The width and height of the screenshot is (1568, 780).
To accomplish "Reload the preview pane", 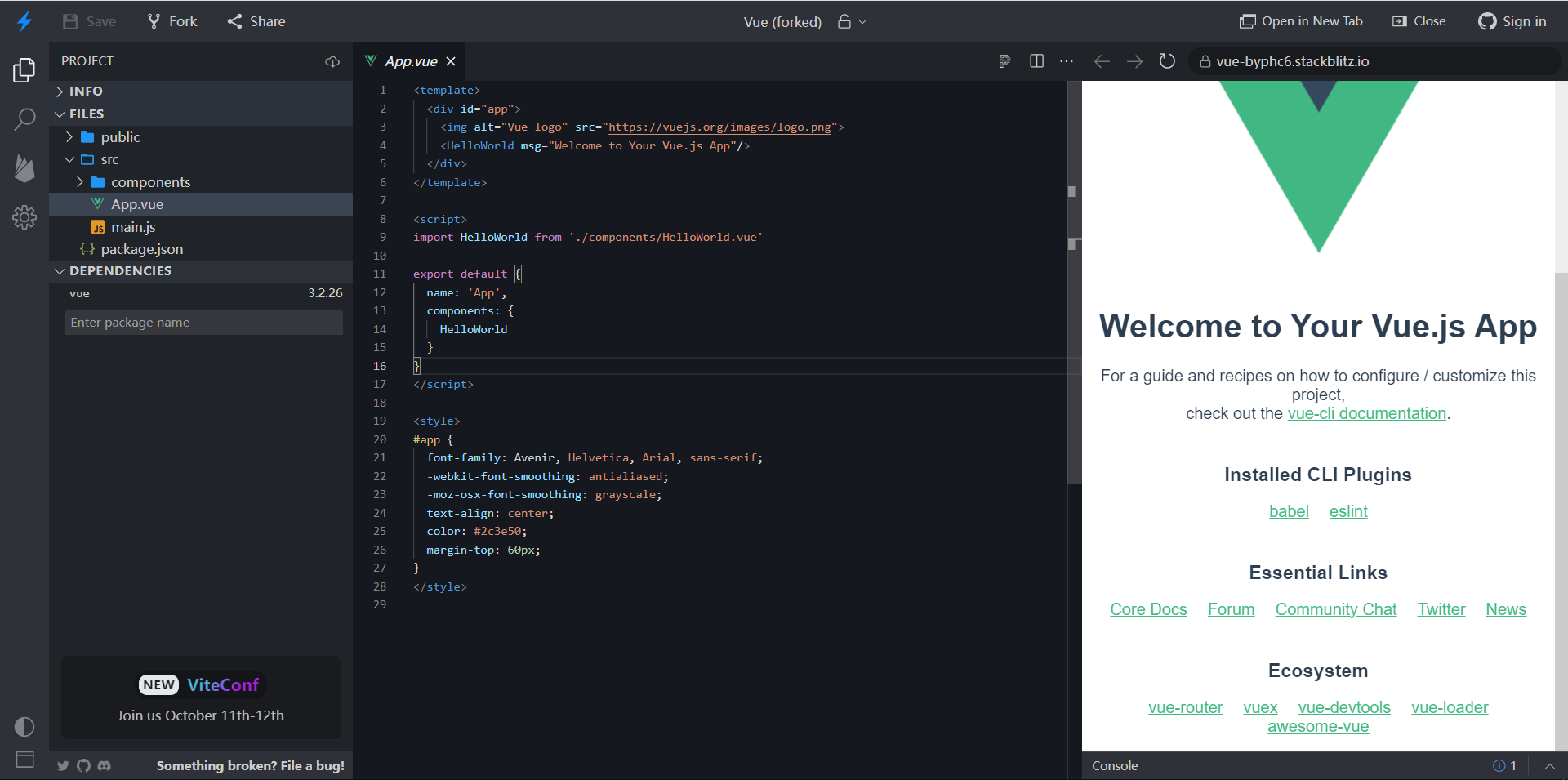I will pyautogui.click(x=1167, y=61).
